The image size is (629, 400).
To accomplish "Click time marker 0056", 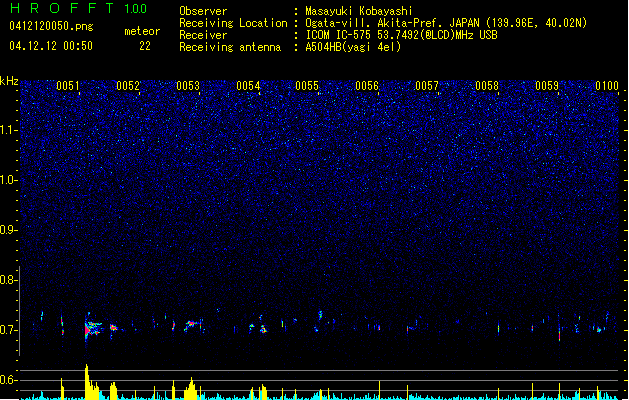I will [x=367, y=86].
